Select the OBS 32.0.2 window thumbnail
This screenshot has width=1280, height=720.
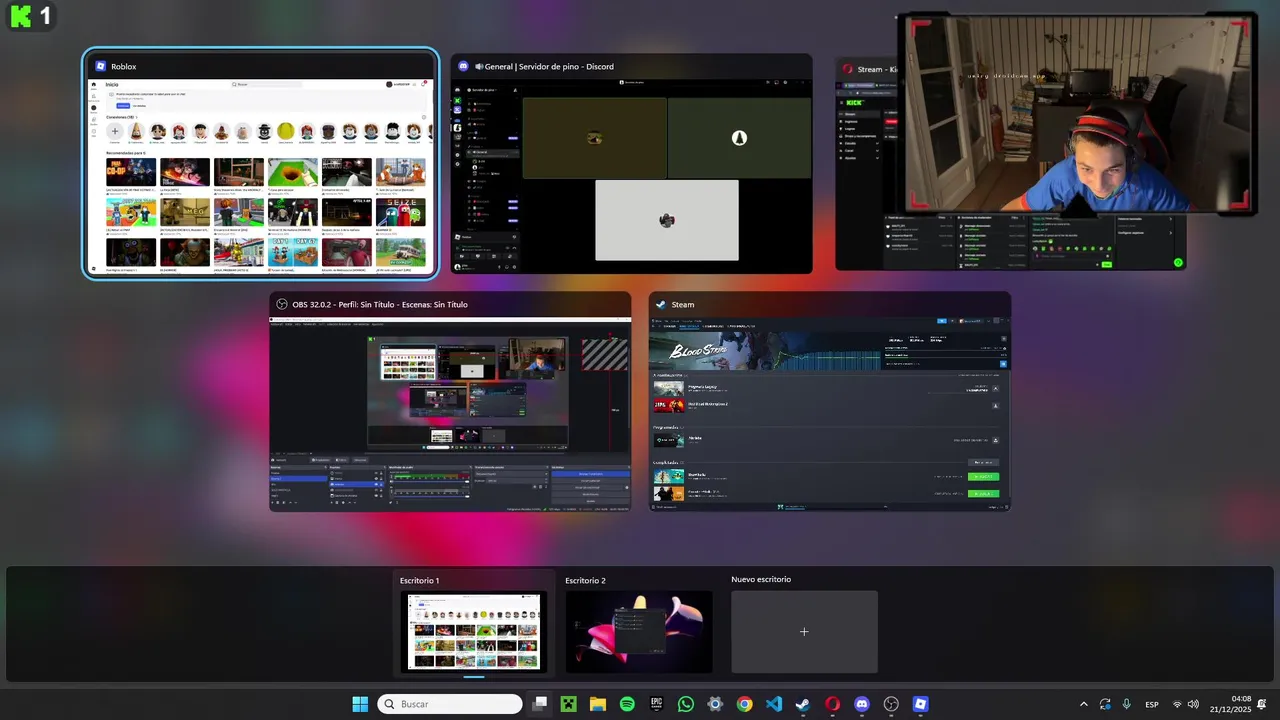[450, 402]
